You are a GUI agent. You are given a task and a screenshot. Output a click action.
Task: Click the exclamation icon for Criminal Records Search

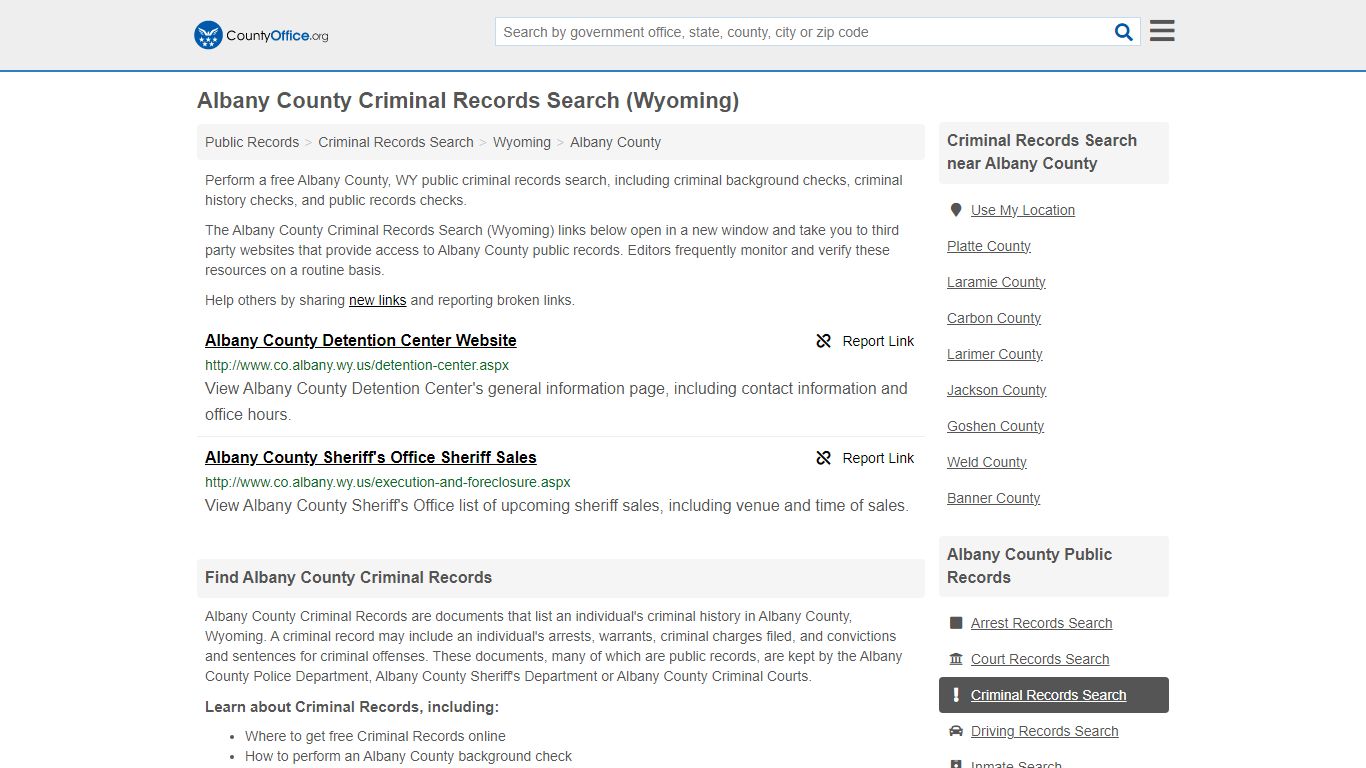[956, 695]
